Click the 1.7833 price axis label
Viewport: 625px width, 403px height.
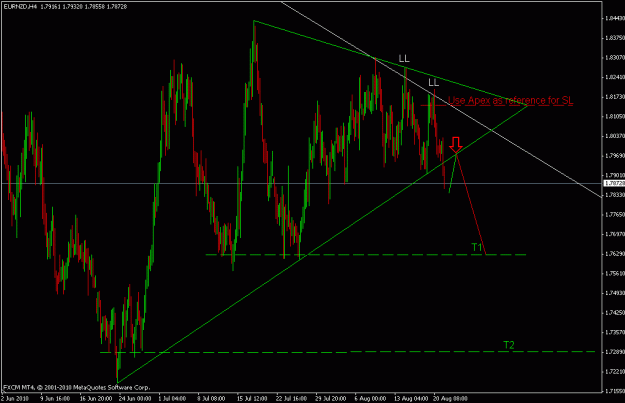click(615, 195)
